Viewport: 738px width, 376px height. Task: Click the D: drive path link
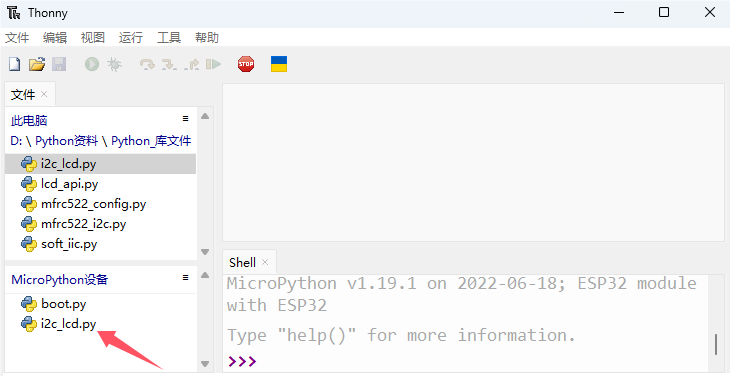[x=16, y=141]
